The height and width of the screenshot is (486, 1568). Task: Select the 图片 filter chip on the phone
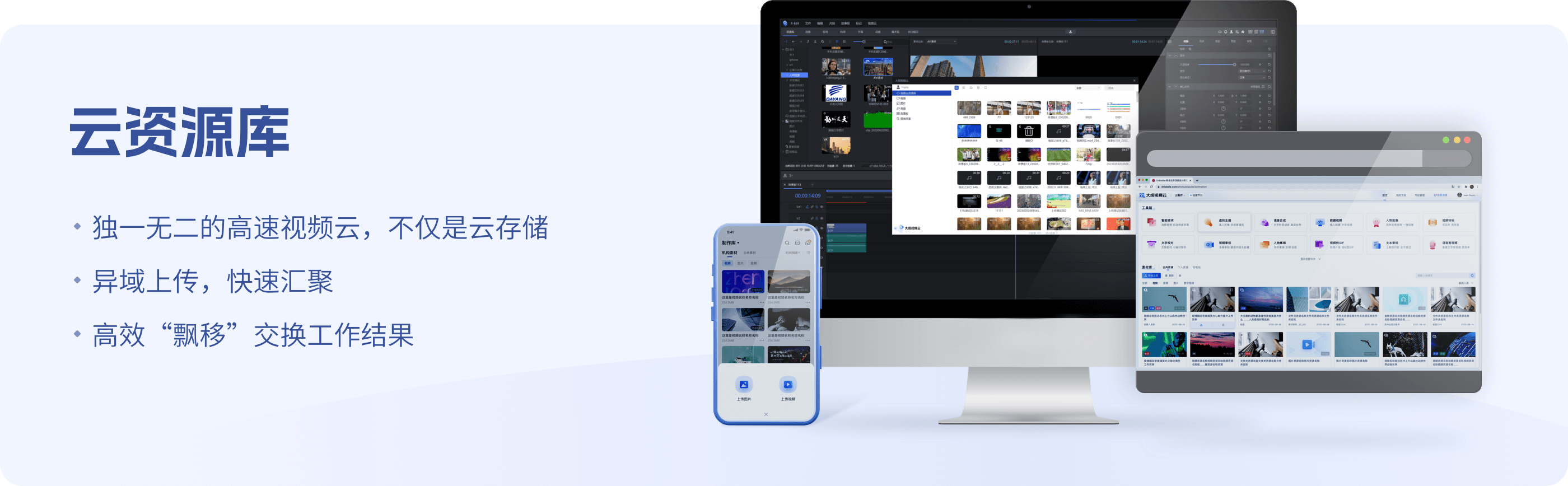[740, 263]
